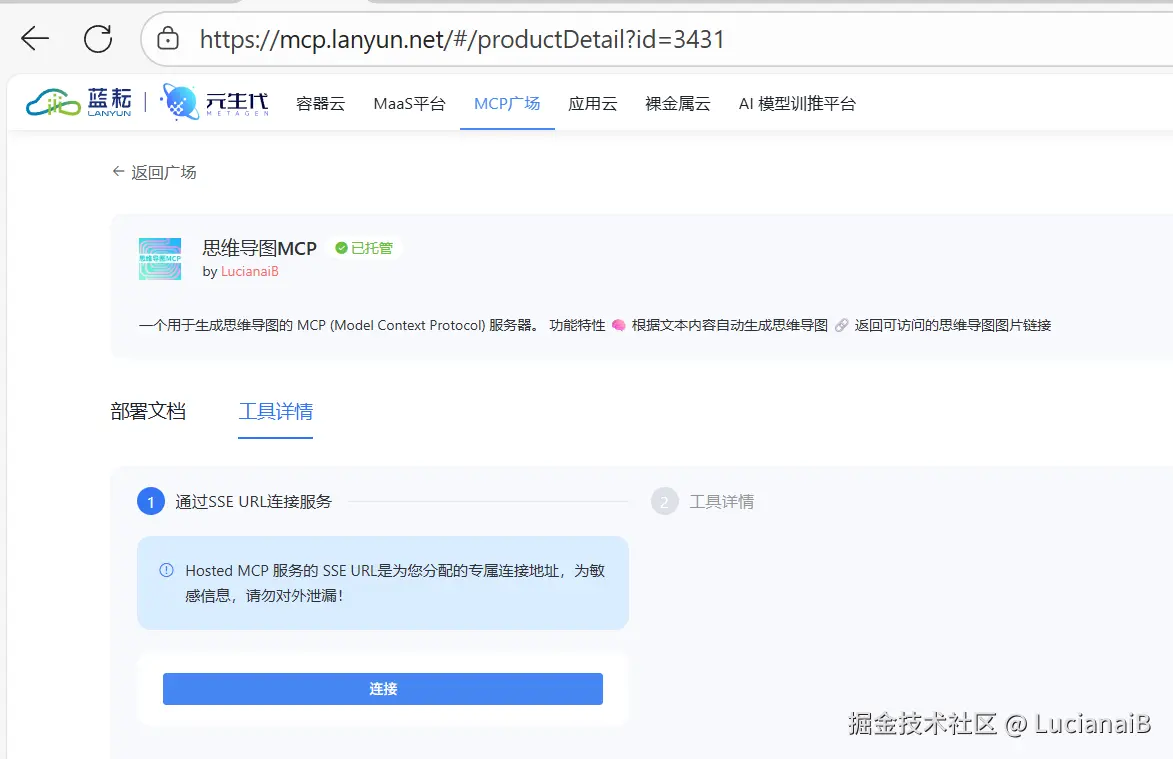Viewport: 1173px width, 759px height.
Task: Switch to the 工具详情 tab
Action: (x=275, y=411)
